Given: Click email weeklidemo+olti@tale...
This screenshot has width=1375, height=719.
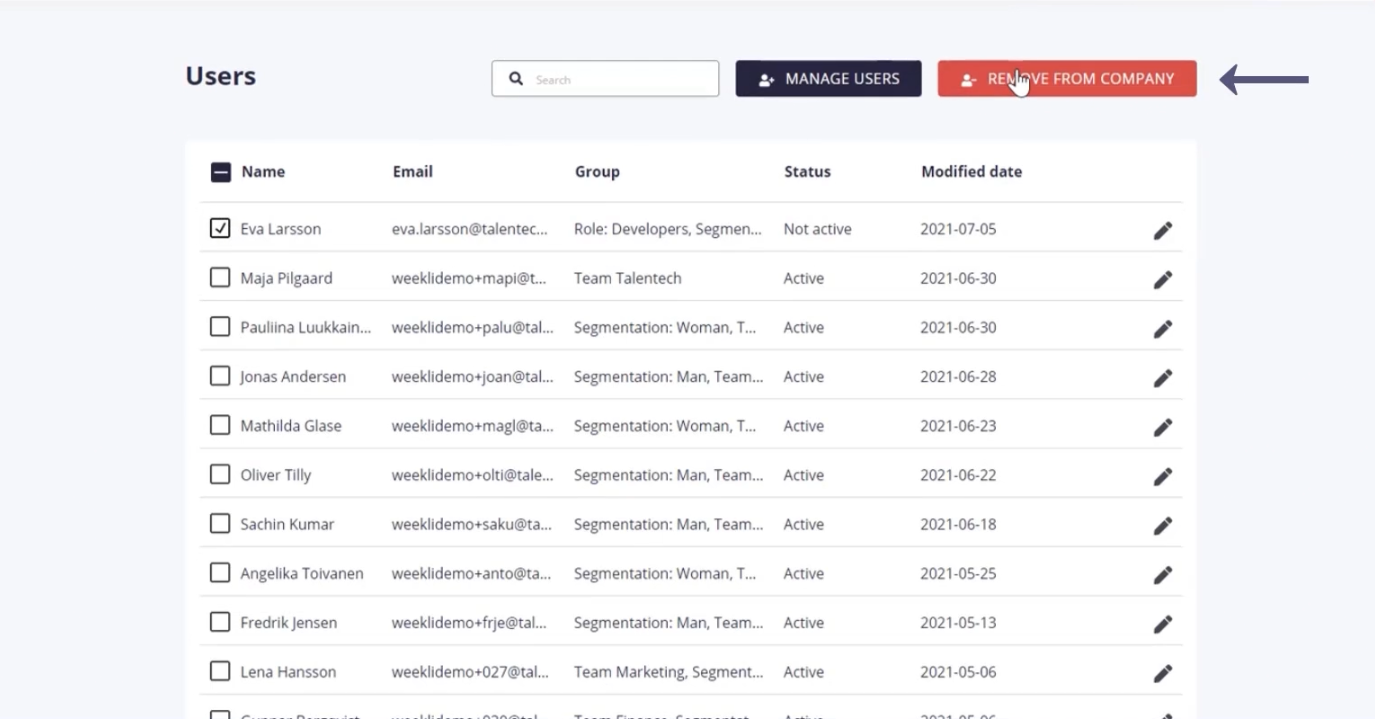Looking at the screenshot, I should coord(472,475).
